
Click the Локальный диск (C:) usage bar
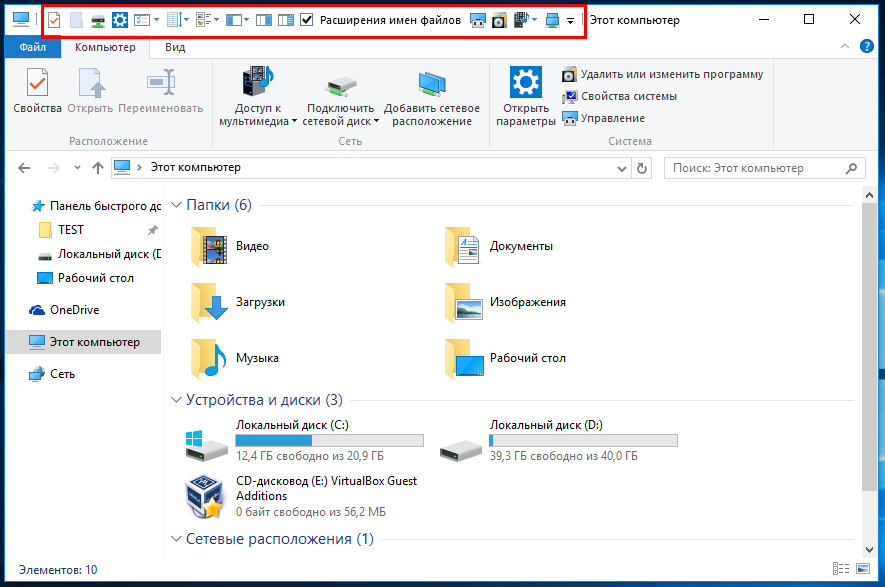click(x=330, y=441)
